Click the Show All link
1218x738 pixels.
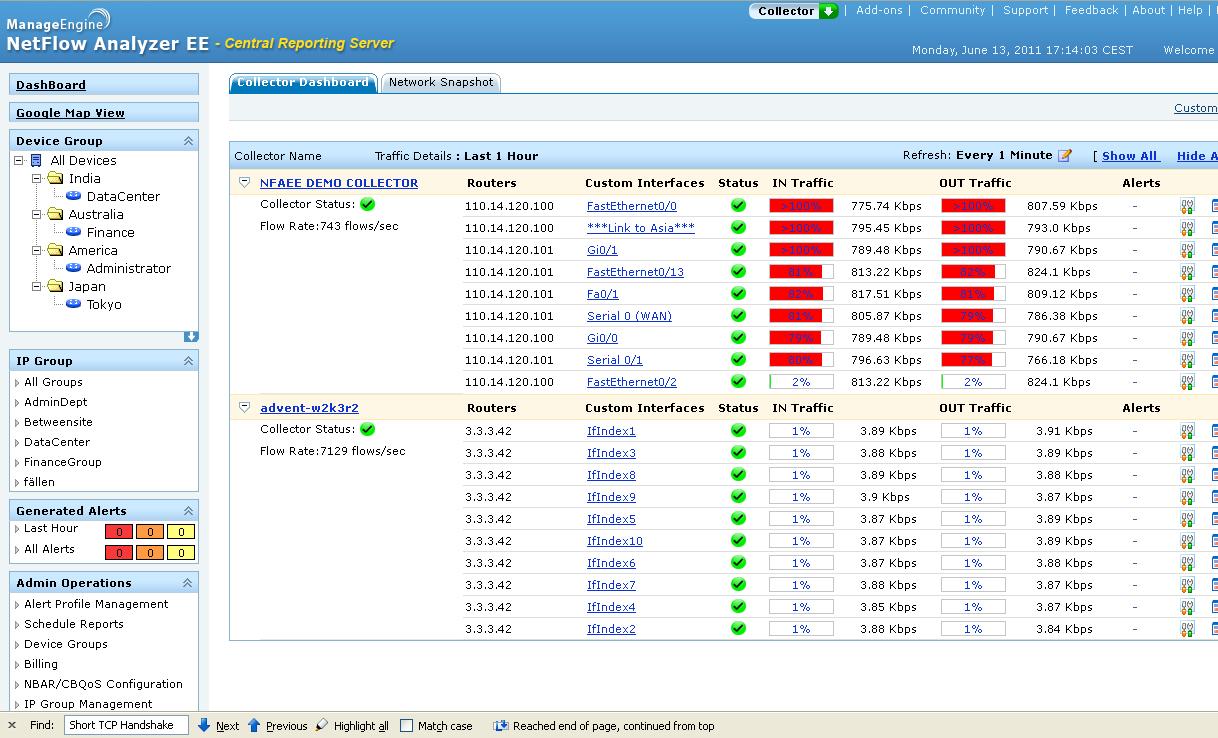pyautogui.click(x=1130, y=156)
